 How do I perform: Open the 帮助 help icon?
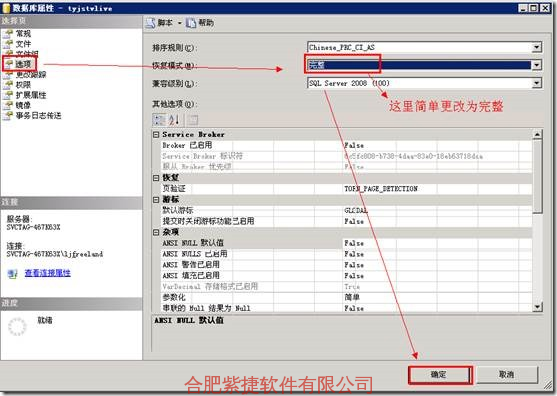click(191, 23)
